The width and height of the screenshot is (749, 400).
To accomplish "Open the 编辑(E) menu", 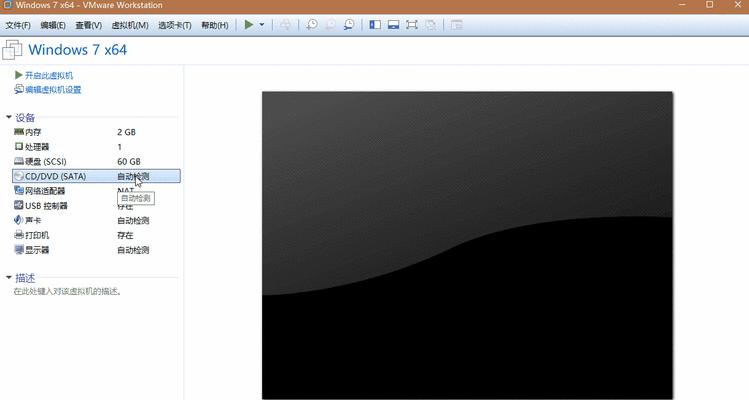I will point(53,25).
